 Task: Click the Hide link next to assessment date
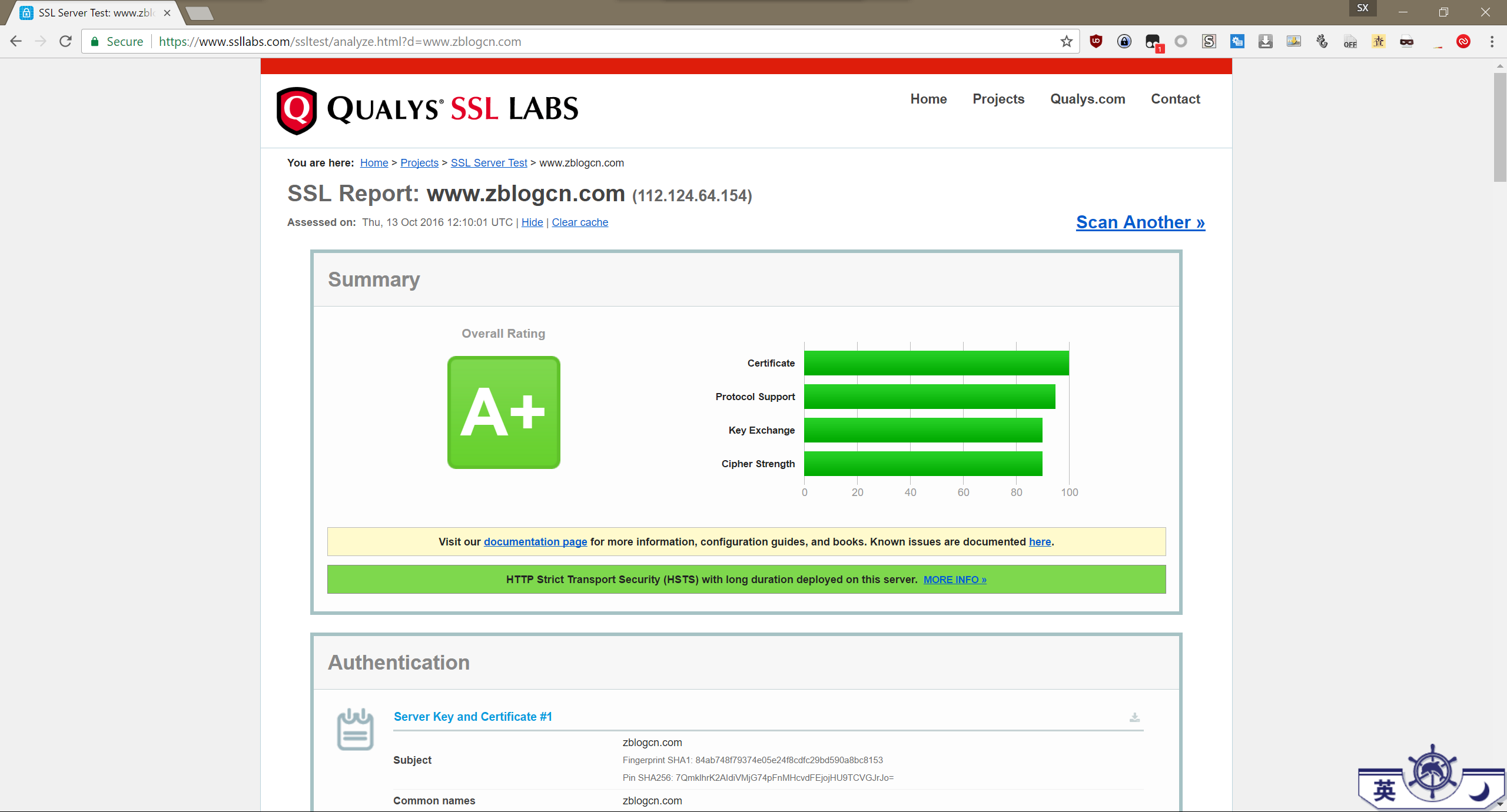tap(532, 222)
